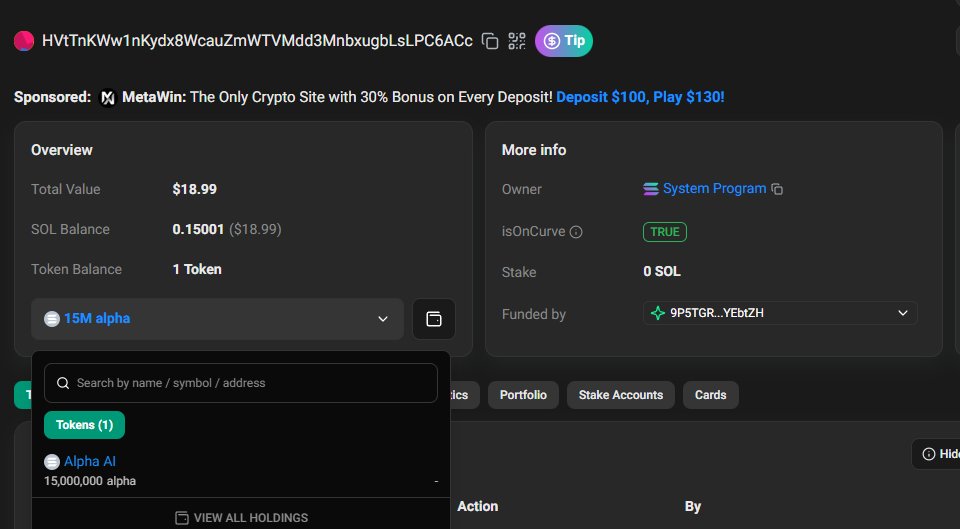This screenshot has width=960, height=529.
Task: Send a Tip to this address
Action: coord(564,41)
